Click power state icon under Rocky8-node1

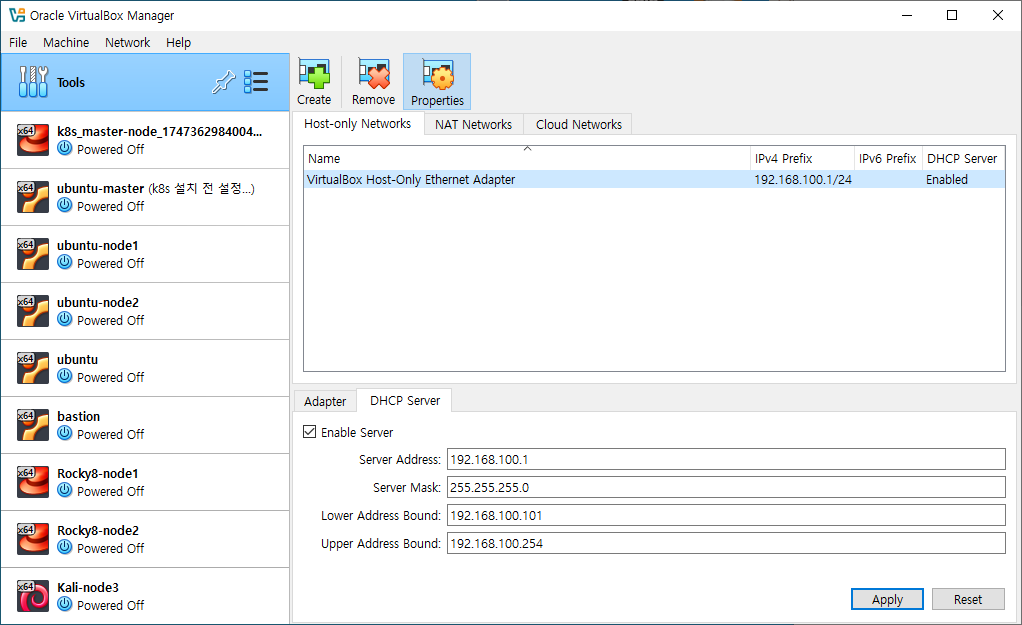point(65,490)
